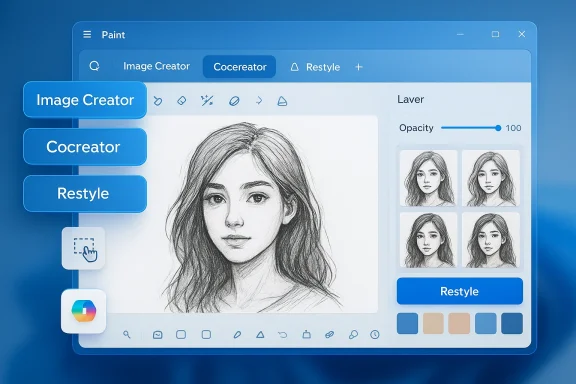Image resolution: width=576 pixels, height=384 pixels.
Task: Choose the top-right portrait thumbnail
Action: click(x=491, y=178)
